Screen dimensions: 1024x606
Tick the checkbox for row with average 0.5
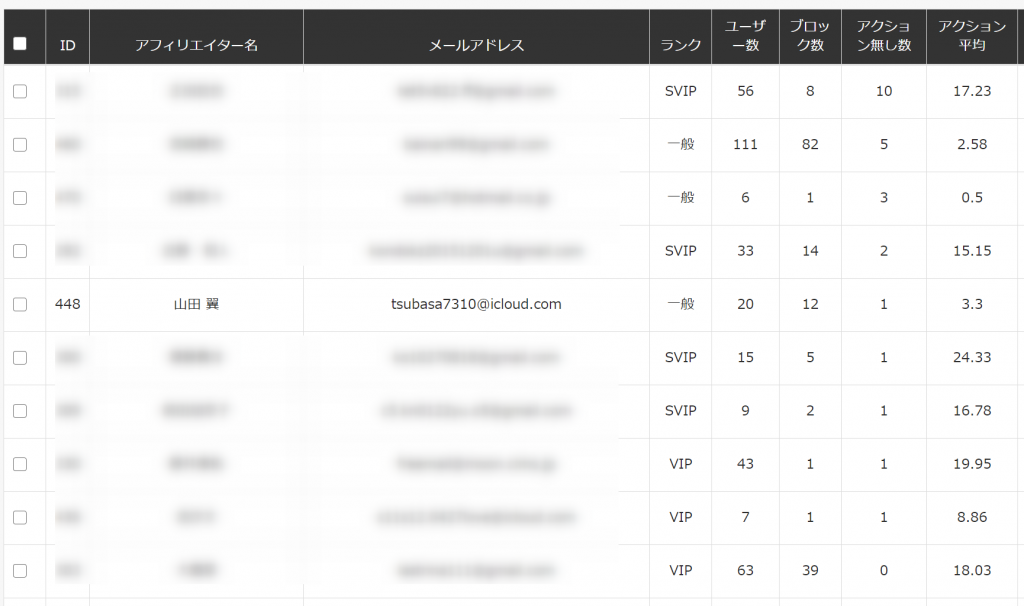[x=20, y=198]
